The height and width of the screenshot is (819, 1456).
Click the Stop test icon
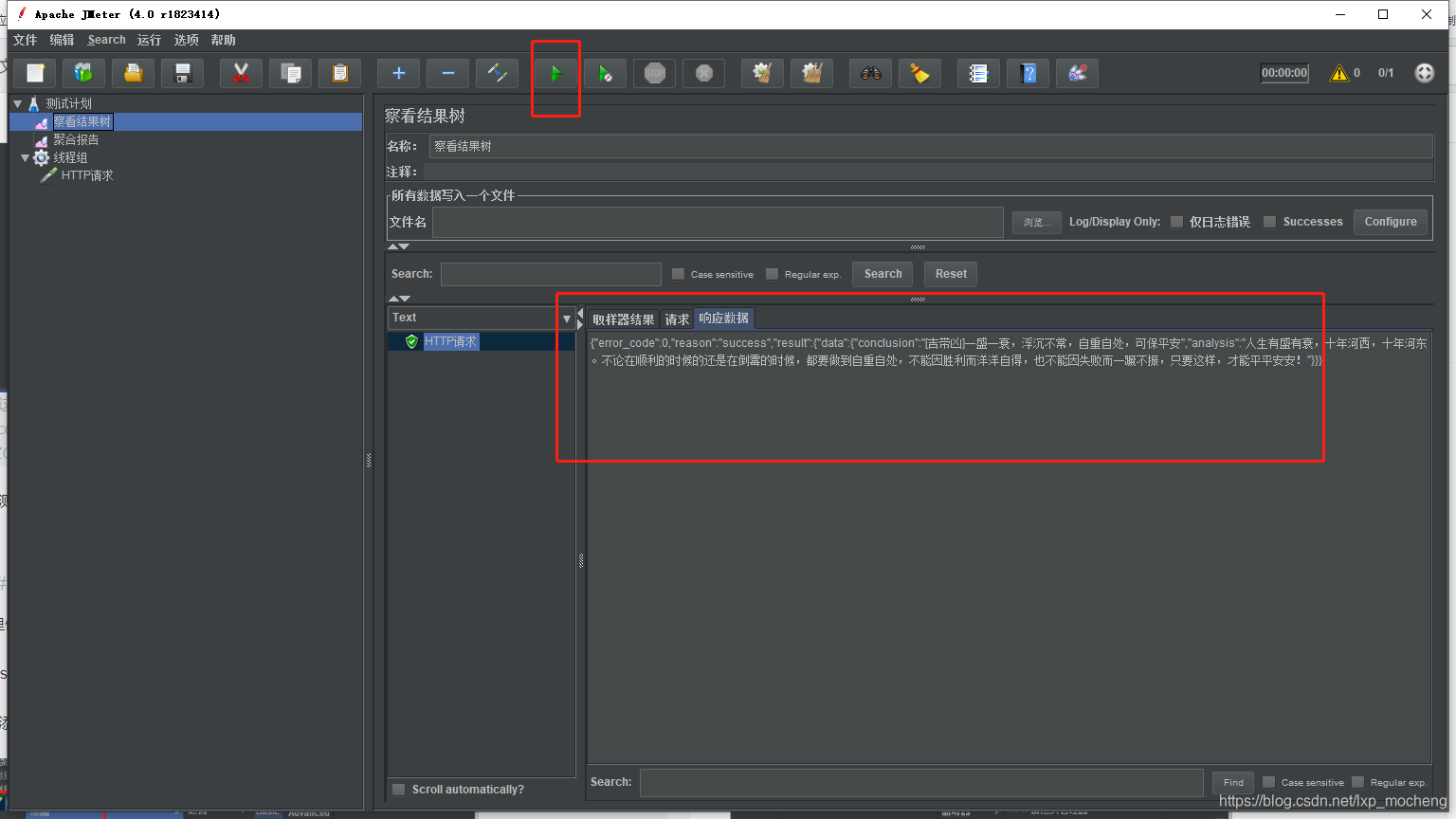coord(654,73)
